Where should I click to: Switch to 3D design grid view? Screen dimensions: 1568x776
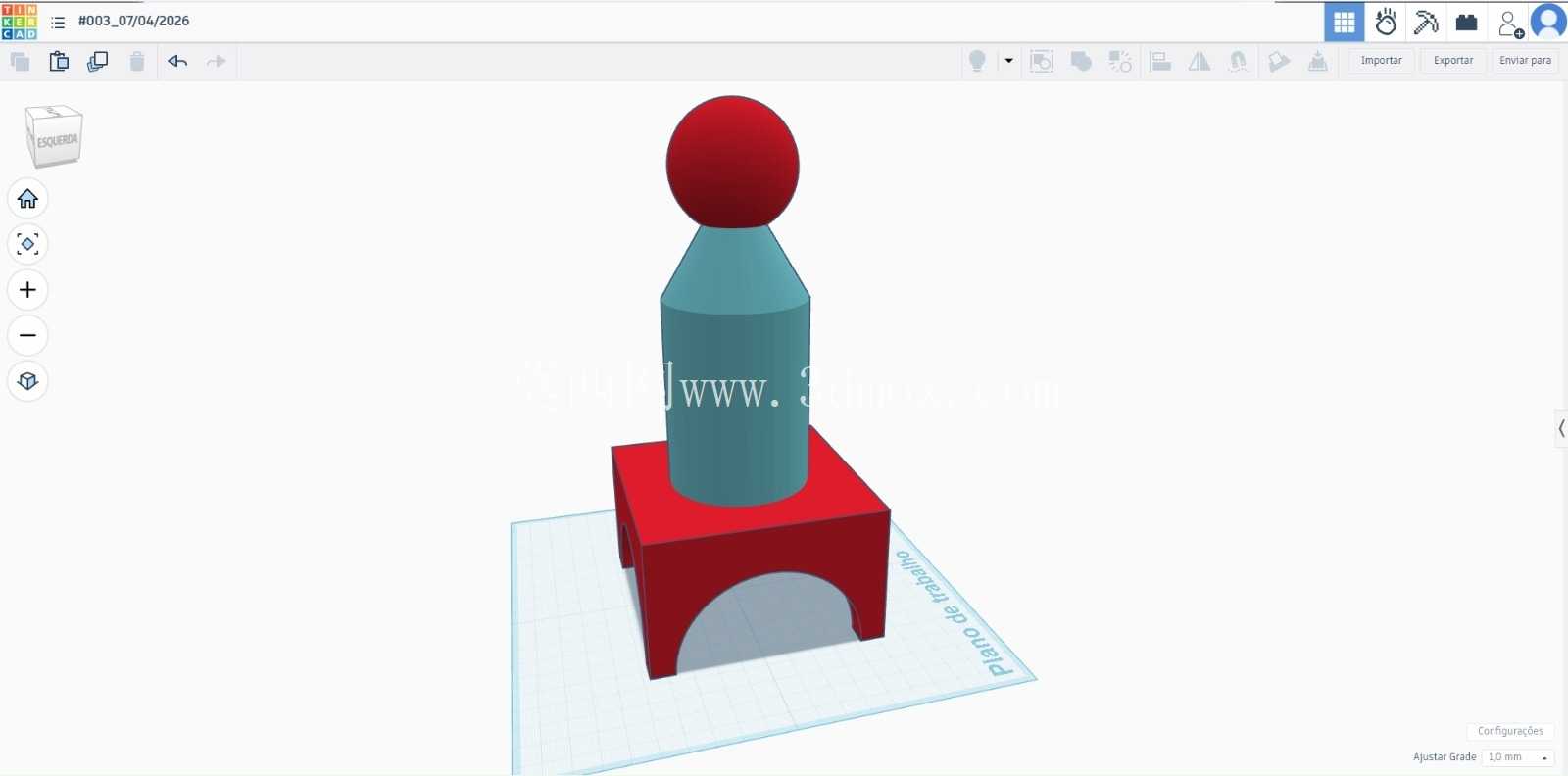pos(1345,22)
